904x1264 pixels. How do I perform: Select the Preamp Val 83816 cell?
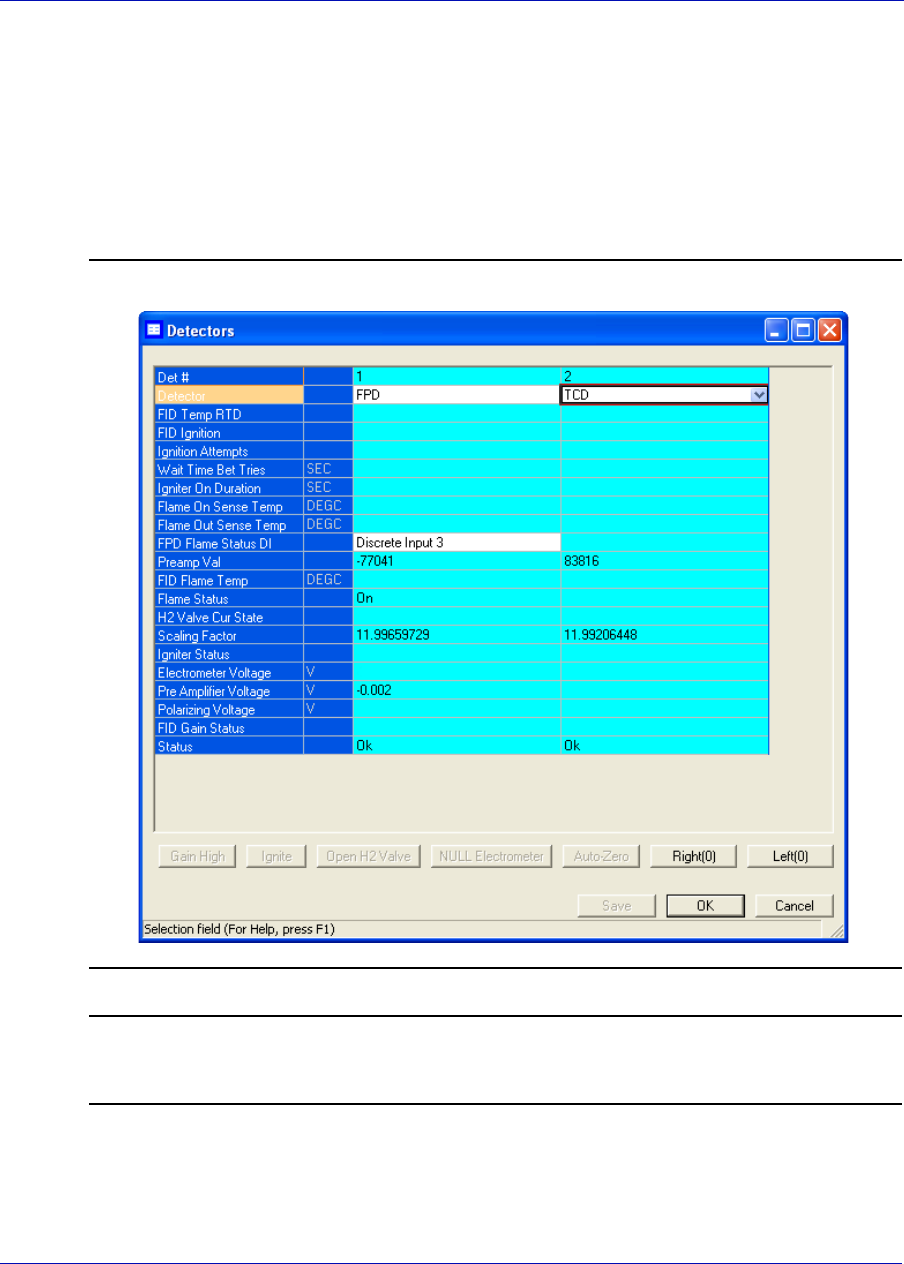[664, 561]
